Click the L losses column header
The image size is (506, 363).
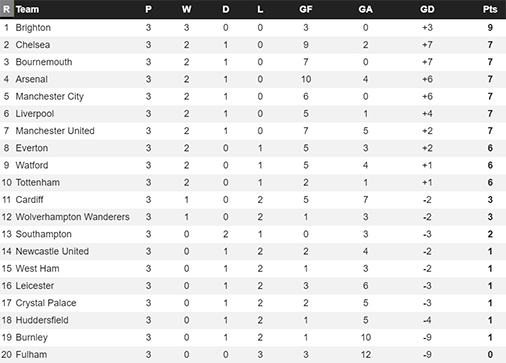(x=260, y=9)
